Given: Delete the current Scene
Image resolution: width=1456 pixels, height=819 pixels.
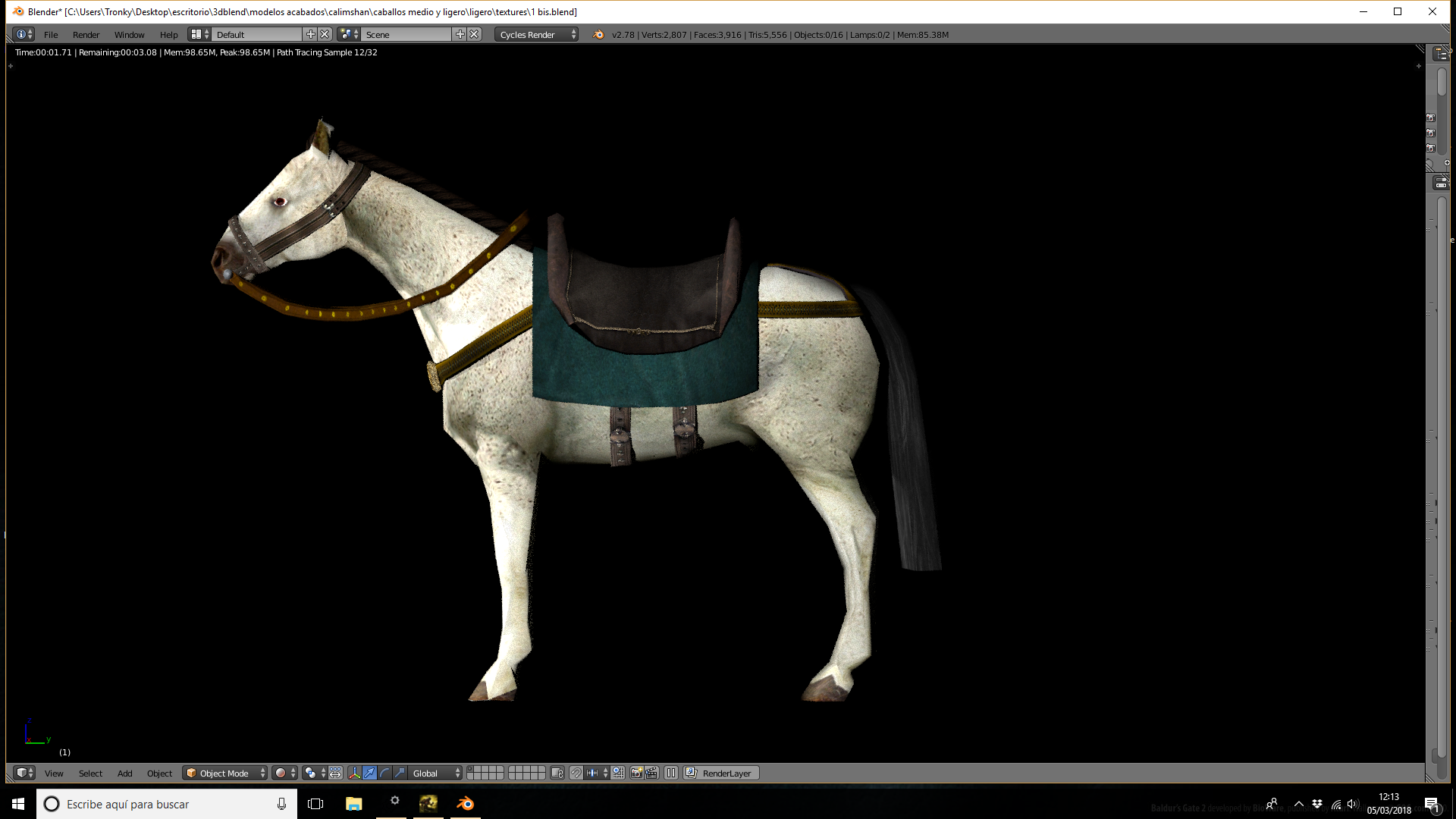Looking at the screenshot, I should tap(474, 34).
